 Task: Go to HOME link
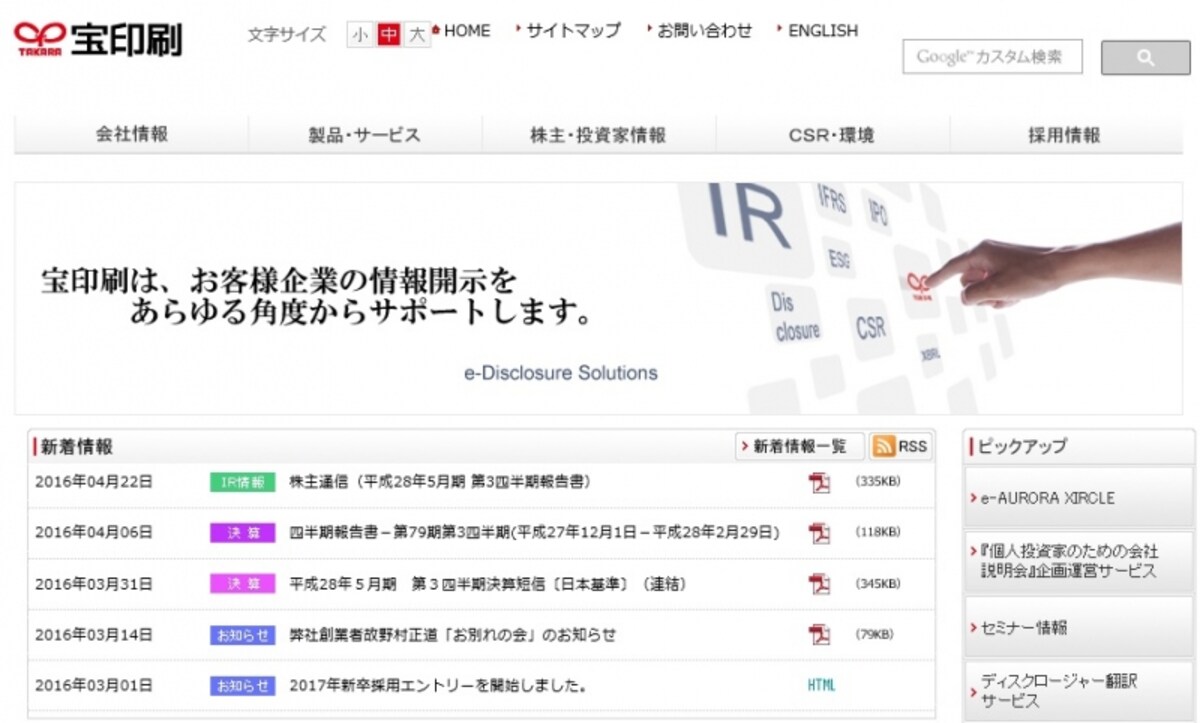pyautogui.click(x=466, y=31)
